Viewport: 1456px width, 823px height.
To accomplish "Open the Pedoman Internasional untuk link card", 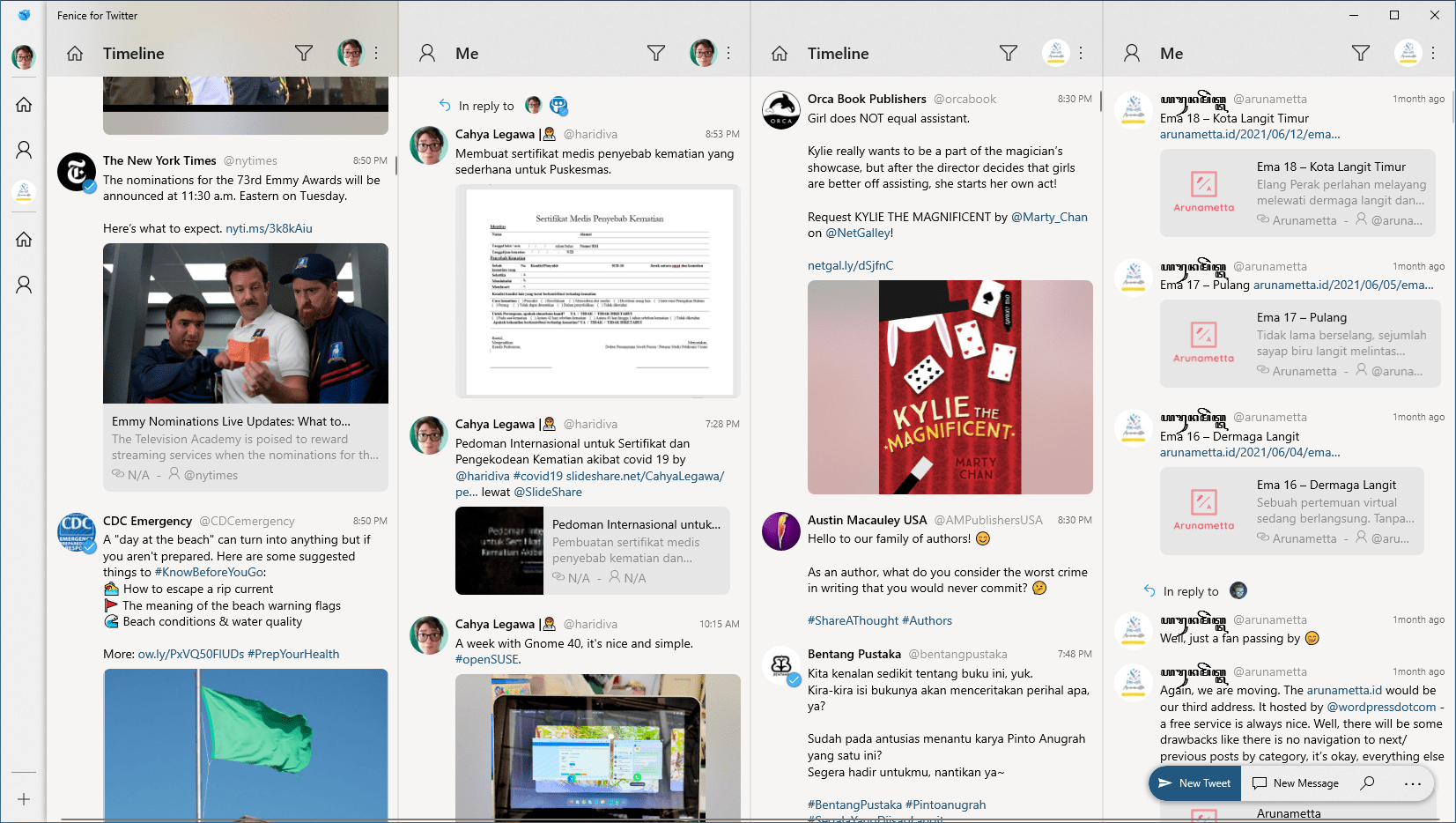I will click(x=593, y=551).
